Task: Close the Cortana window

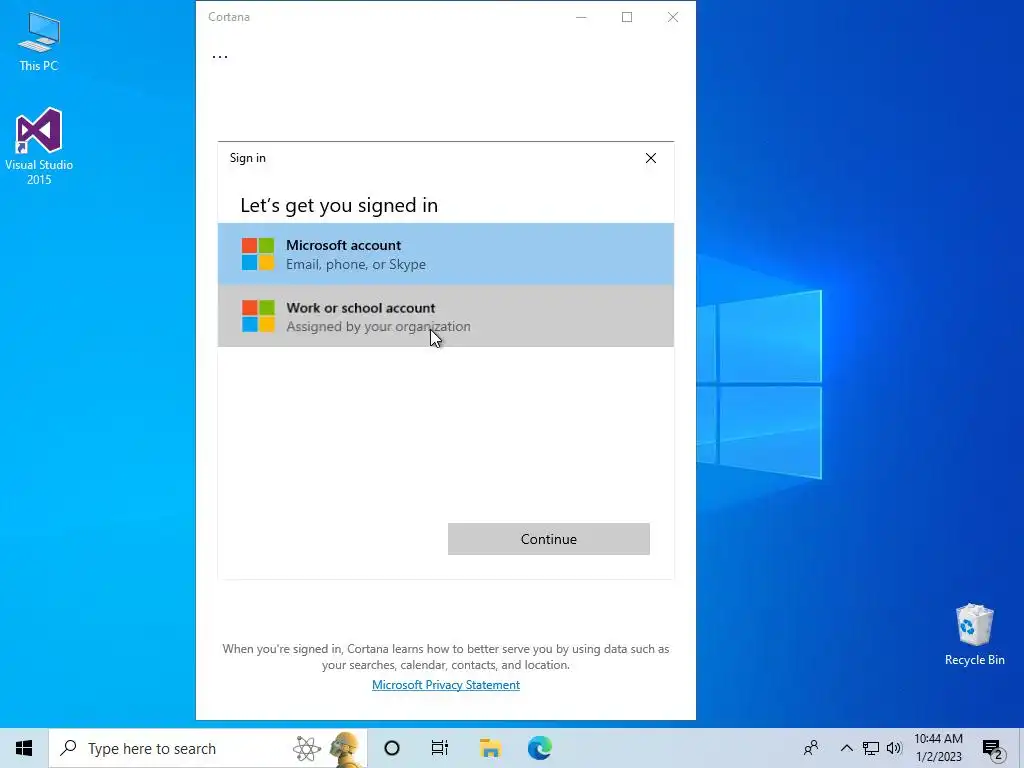Action: coord(673,17)
